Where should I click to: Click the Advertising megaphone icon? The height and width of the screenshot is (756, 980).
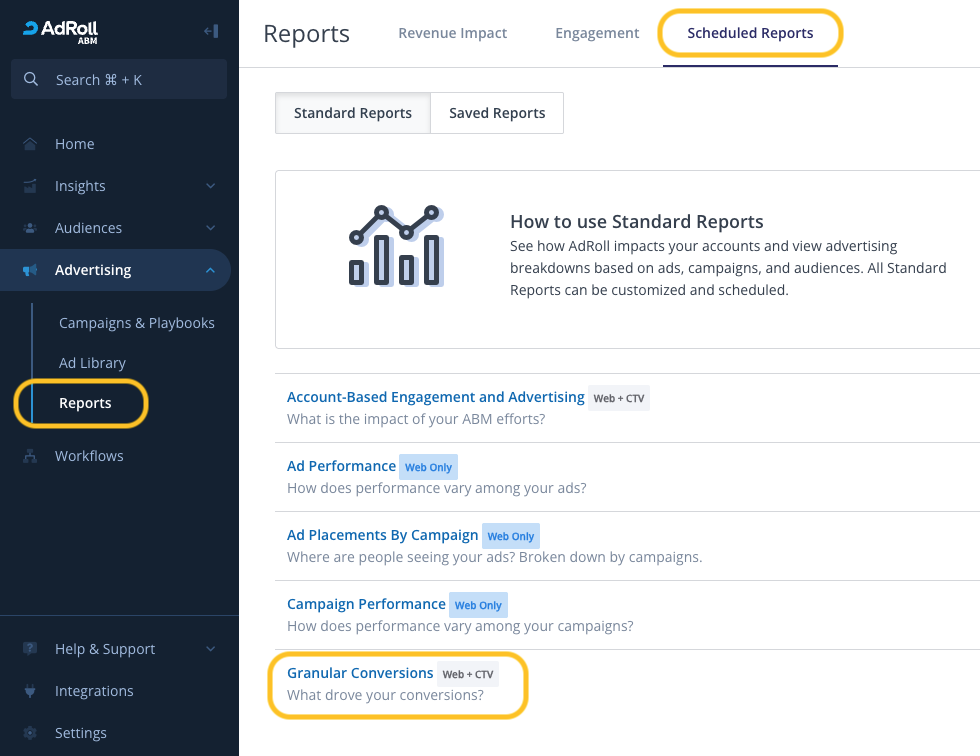(x=31, y=270)
